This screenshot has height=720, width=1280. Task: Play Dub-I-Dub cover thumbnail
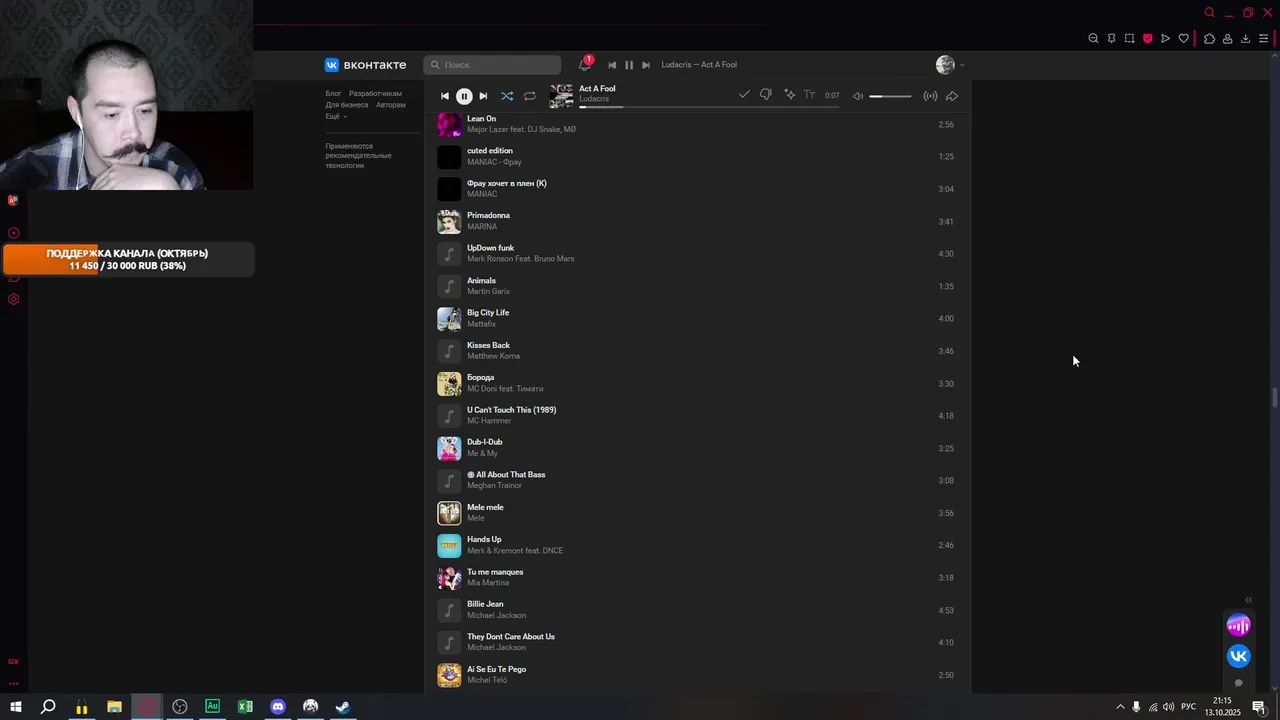click(x=449, y=448)
